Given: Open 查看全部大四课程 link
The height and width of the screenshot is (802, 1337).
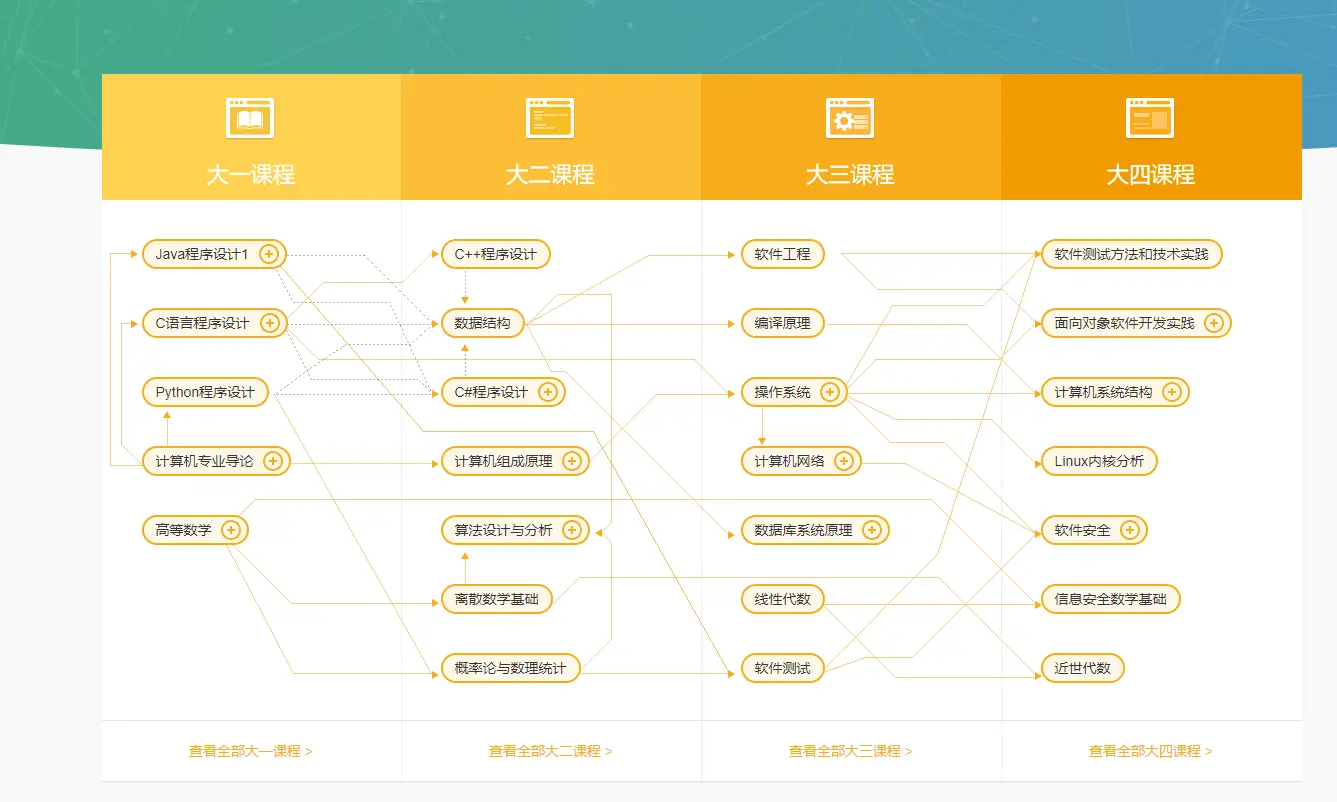Looking at the screenshot, I should 1151,751.
